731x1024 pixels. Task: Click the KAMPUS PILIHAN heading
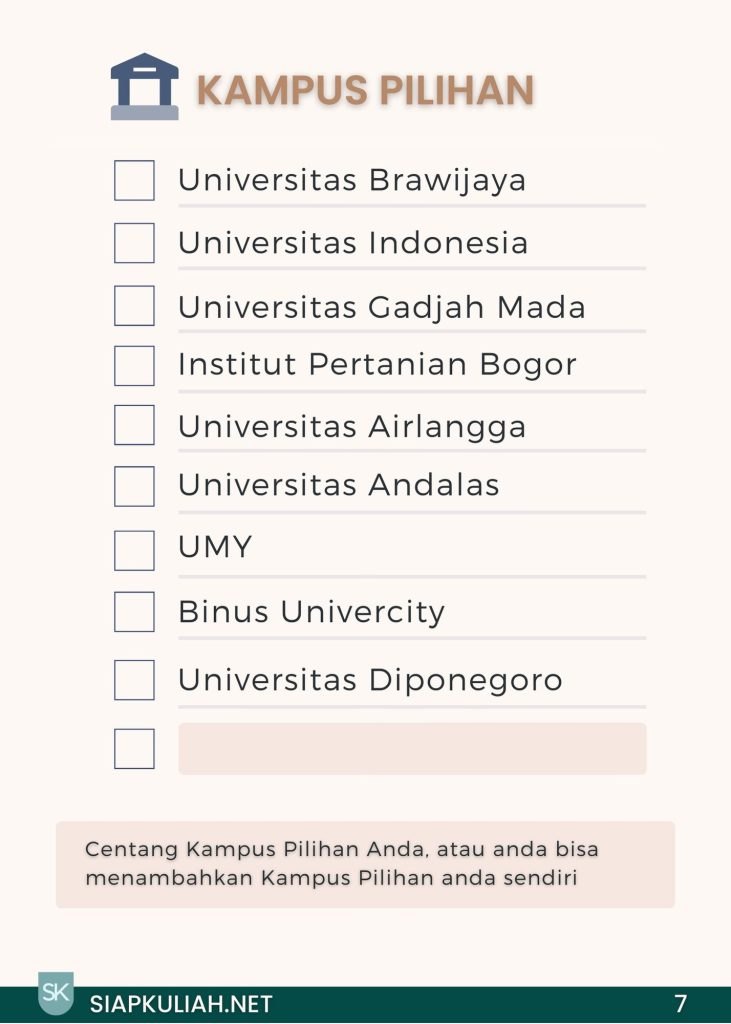[365, 90]
